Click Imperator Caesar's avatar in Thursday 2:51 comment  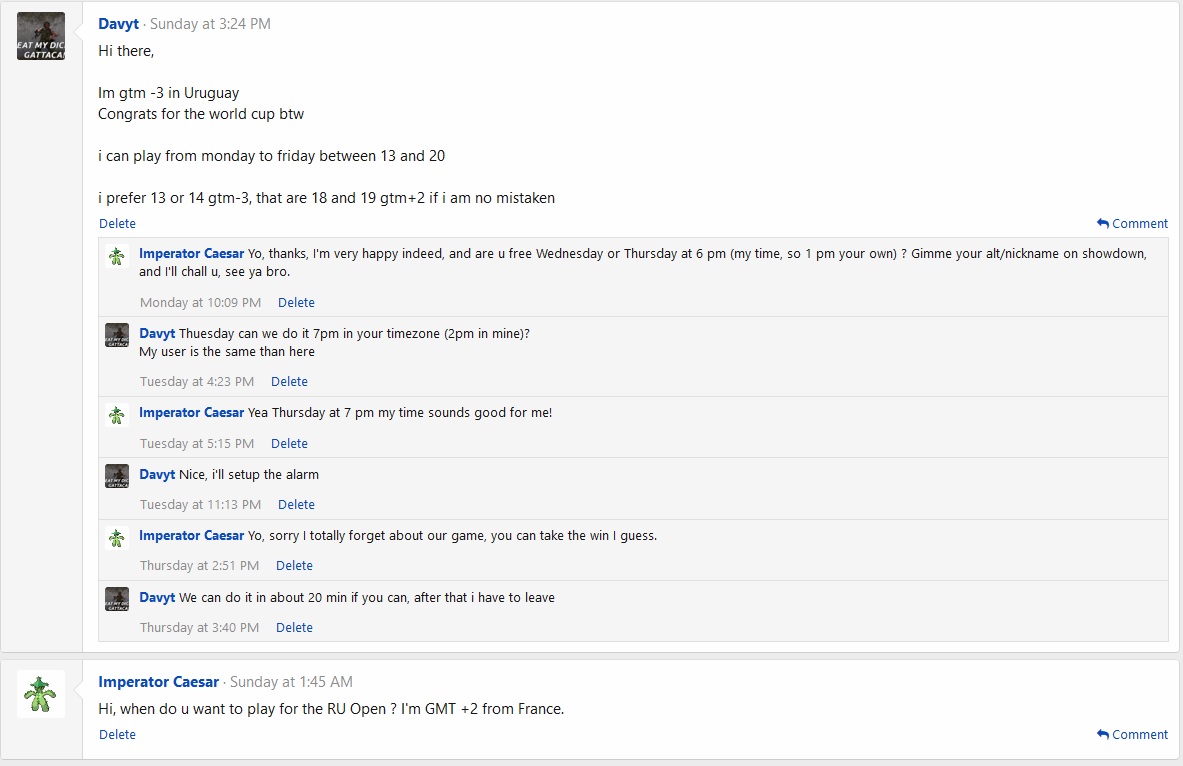pyautogui.click(x=117, y=538)
